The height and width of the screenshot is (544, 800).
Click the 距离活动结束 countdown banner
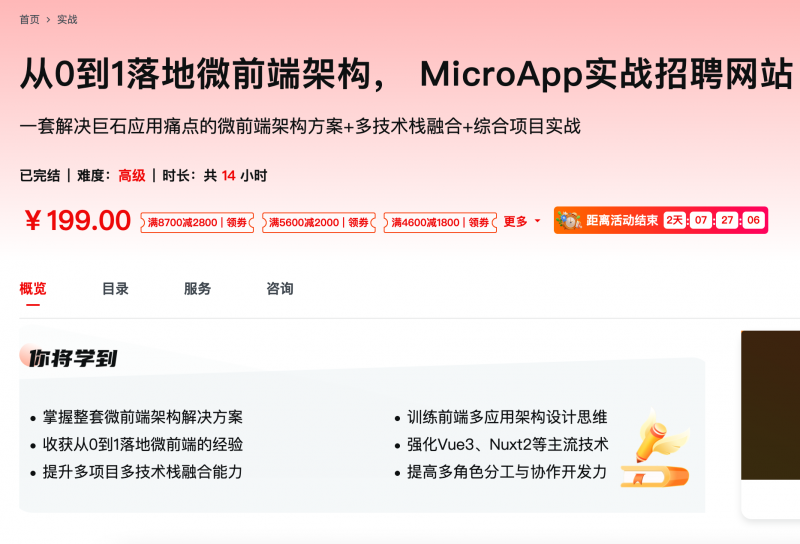click(661, 220)
